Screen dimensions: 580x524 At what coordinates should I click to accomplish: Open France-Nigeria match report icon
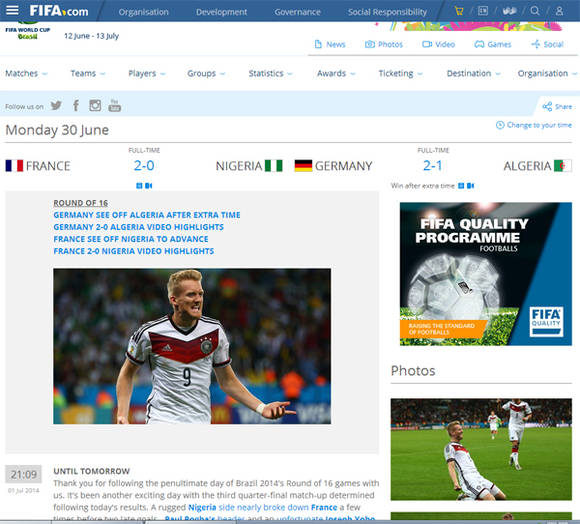tap(139, 186)
